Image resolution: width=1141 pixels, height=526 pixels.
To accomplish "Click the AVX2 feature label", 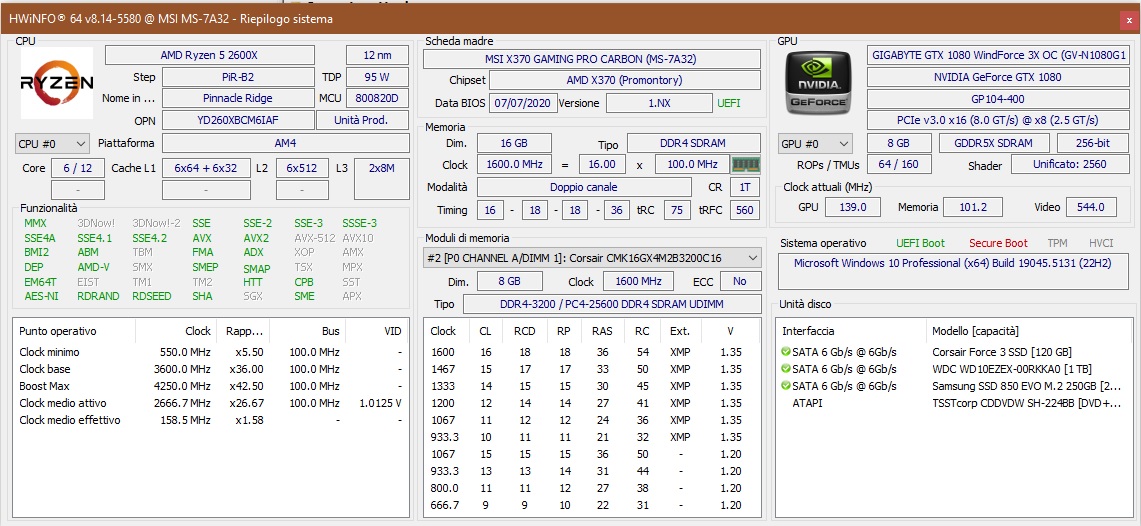I will tap(256, 238).
